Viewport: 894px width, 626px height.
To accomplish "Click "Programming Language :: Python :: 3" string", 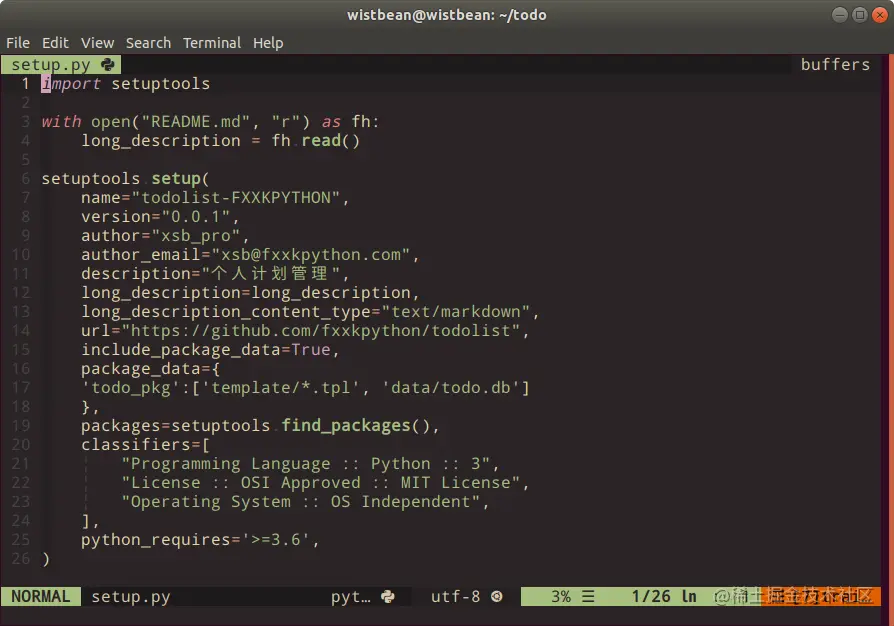I will click(306, 464).
